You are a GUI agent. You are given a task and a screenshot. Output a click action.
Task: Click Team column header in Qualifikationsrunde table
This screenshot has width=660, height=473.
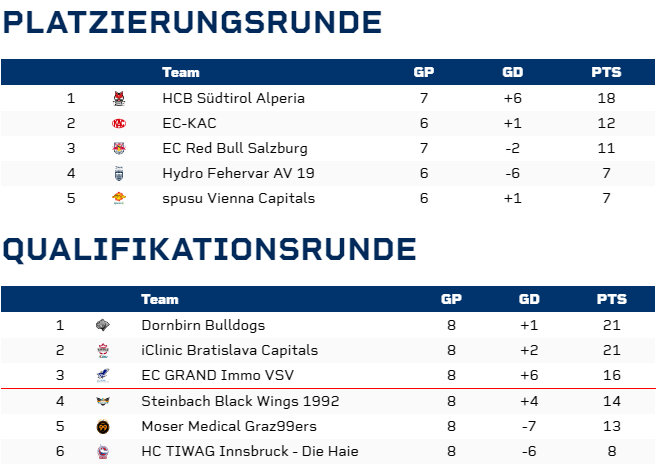(x=160, y=299)
